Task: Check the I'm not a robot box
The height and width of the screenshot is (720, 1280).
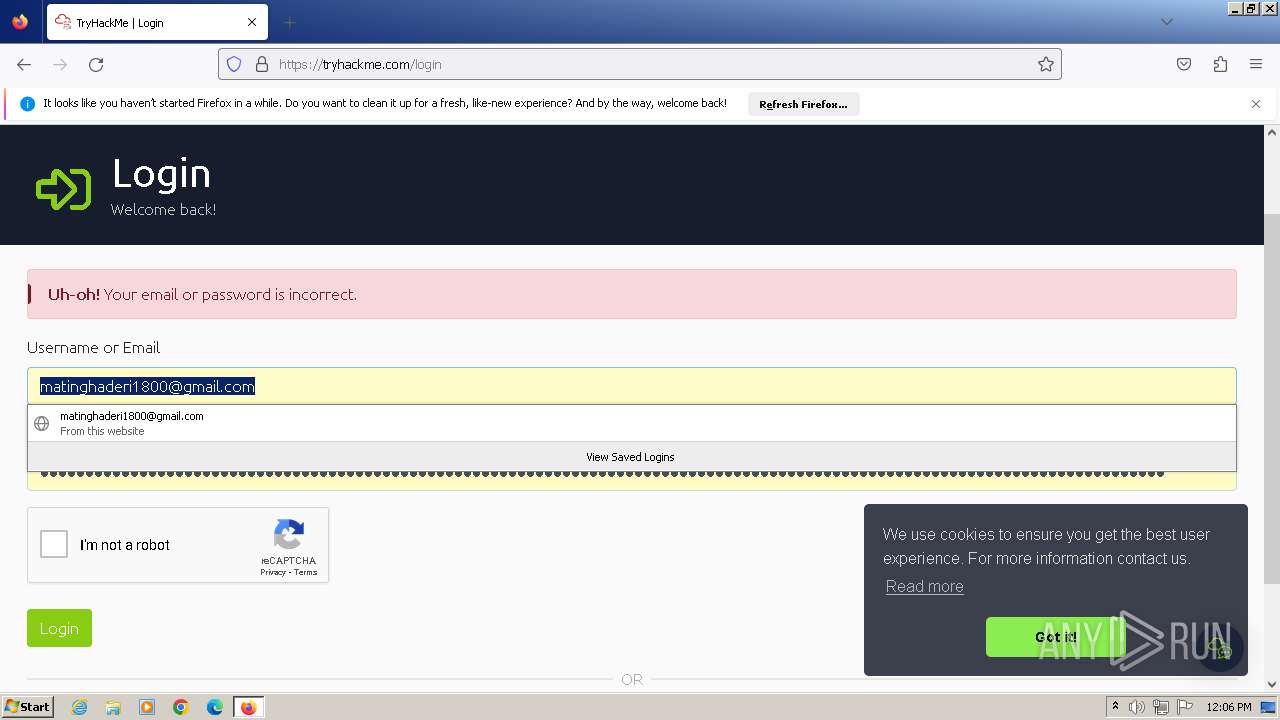Action: [x=54, y=544]
